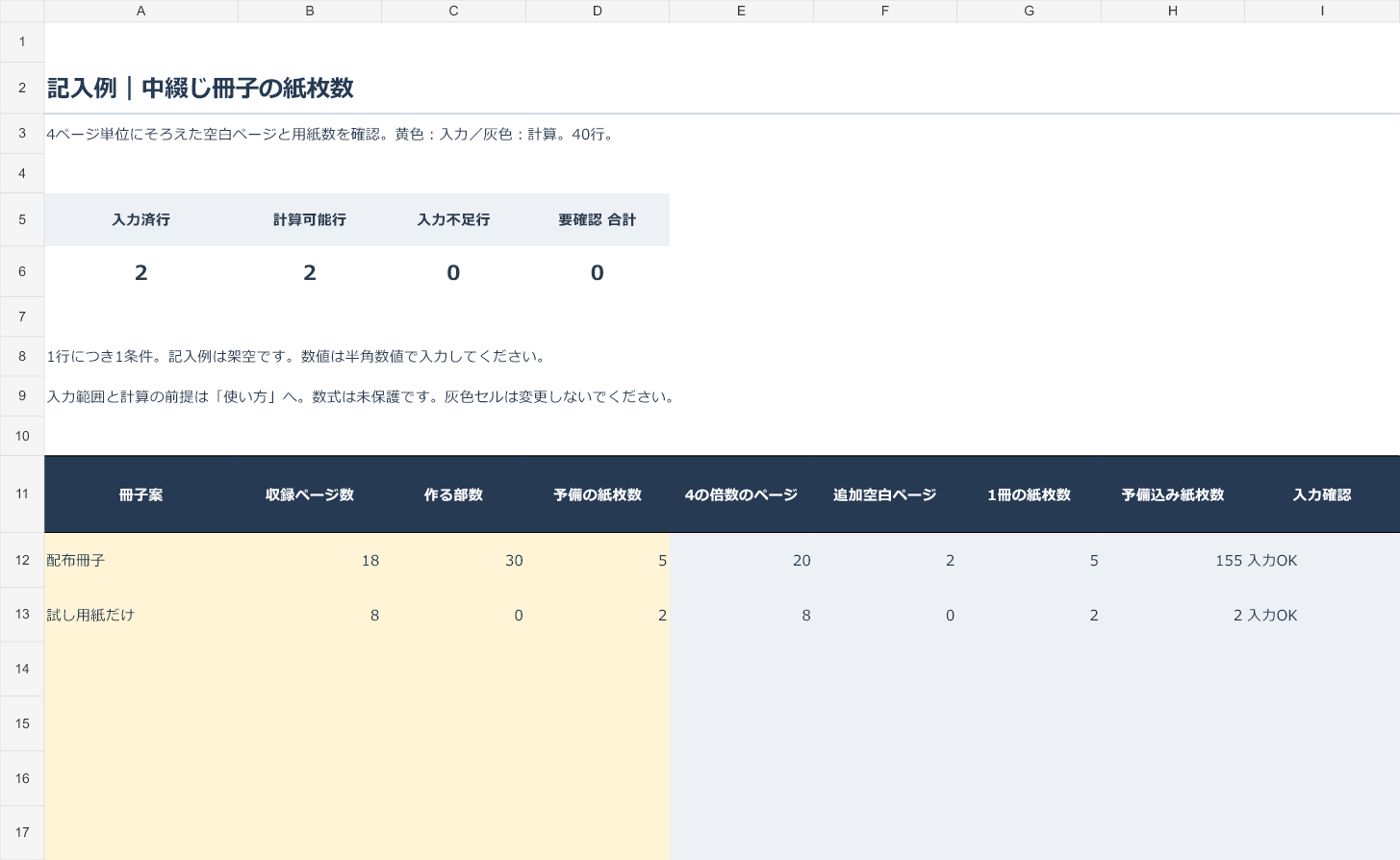Select row 17 header

(x=22, y=833)
